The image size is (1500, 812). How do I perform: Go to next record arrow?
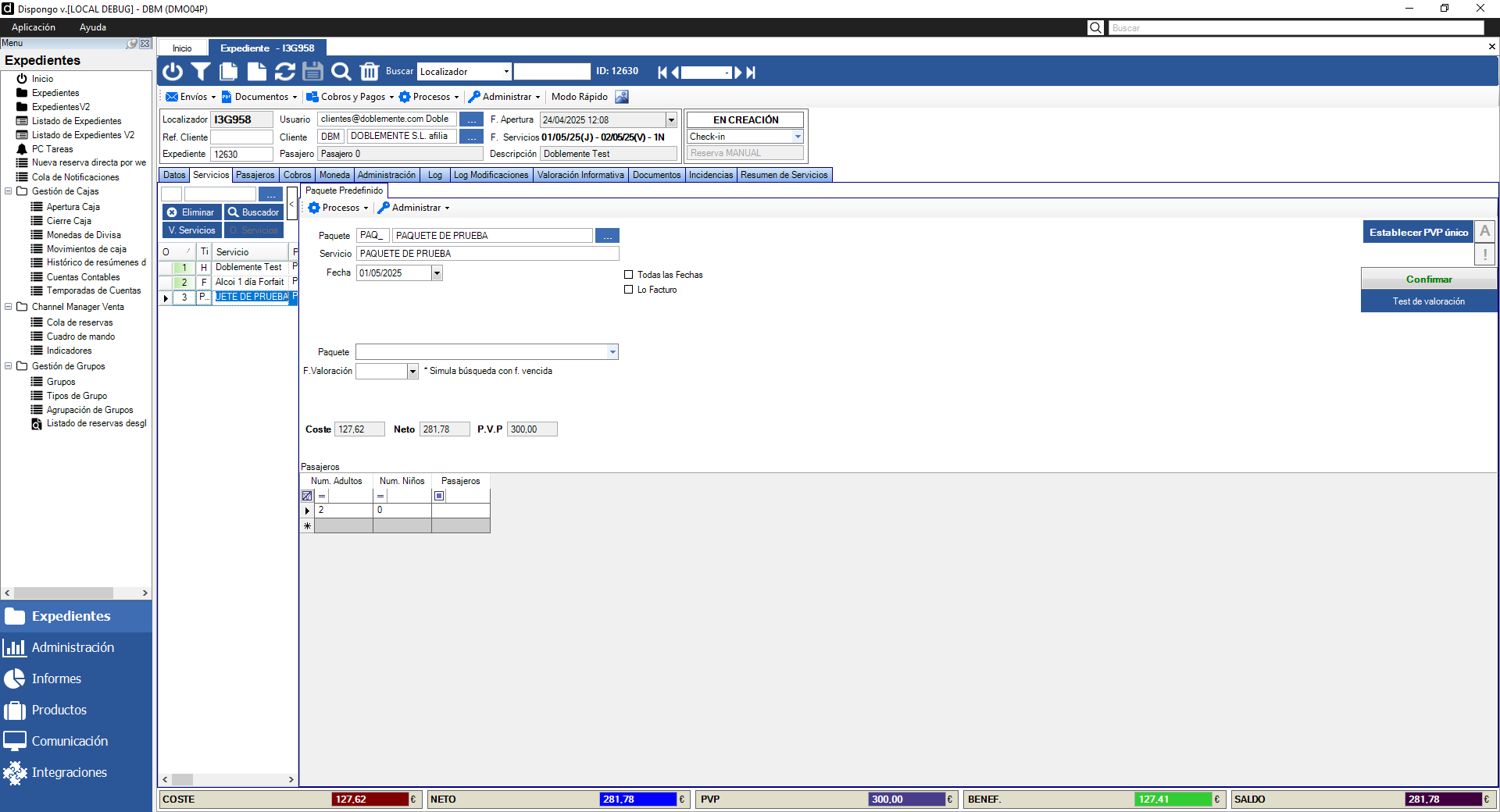pyautogui.click(x=738, y=73)
